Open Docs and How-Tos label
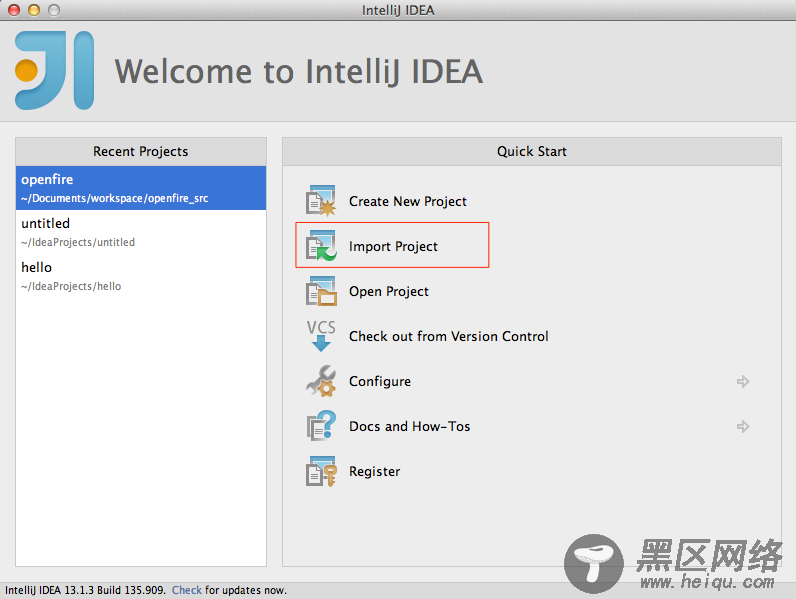Viewport: 796px width, 599px height. (410, 426)
